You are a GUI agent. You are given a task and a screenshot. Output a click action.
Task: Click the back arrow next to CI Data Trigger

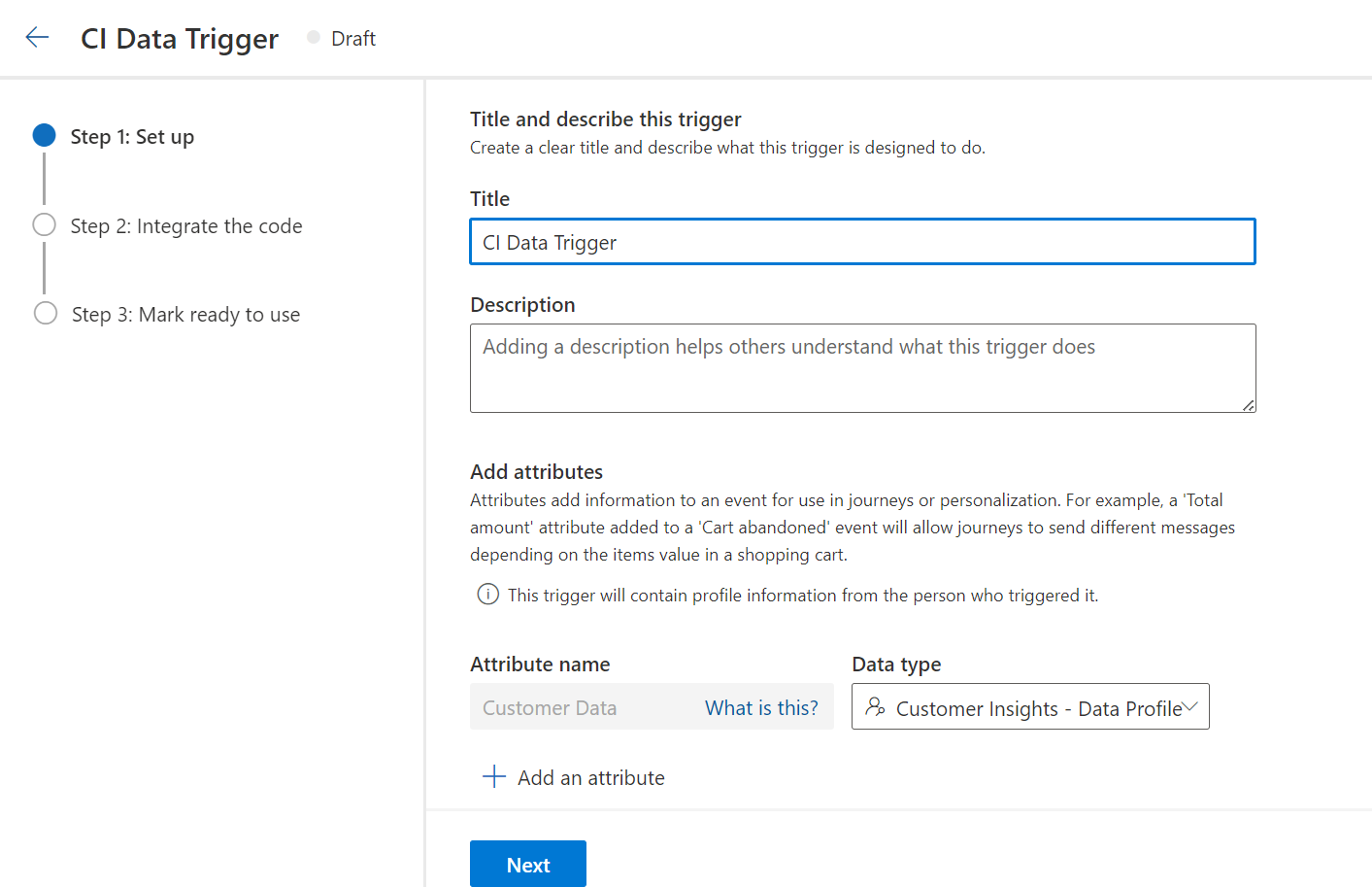(x=36, y=37)
